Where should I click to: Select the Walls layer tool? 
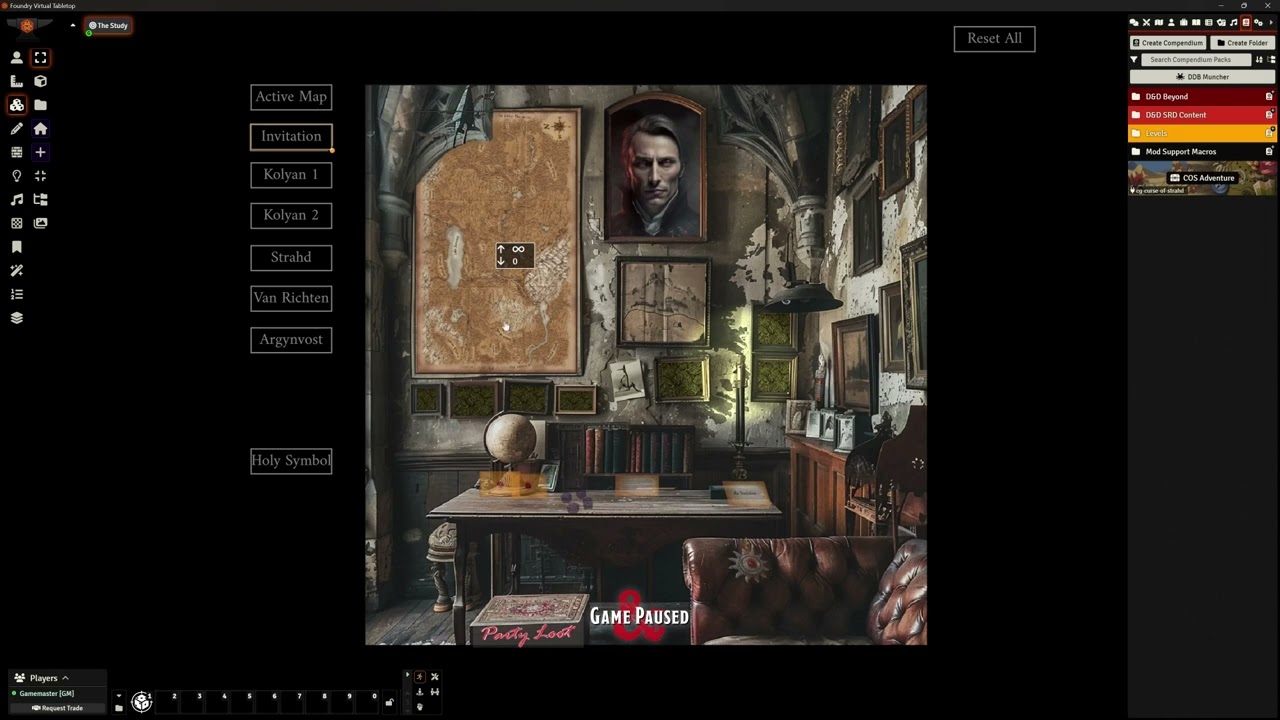click(16, 152)
